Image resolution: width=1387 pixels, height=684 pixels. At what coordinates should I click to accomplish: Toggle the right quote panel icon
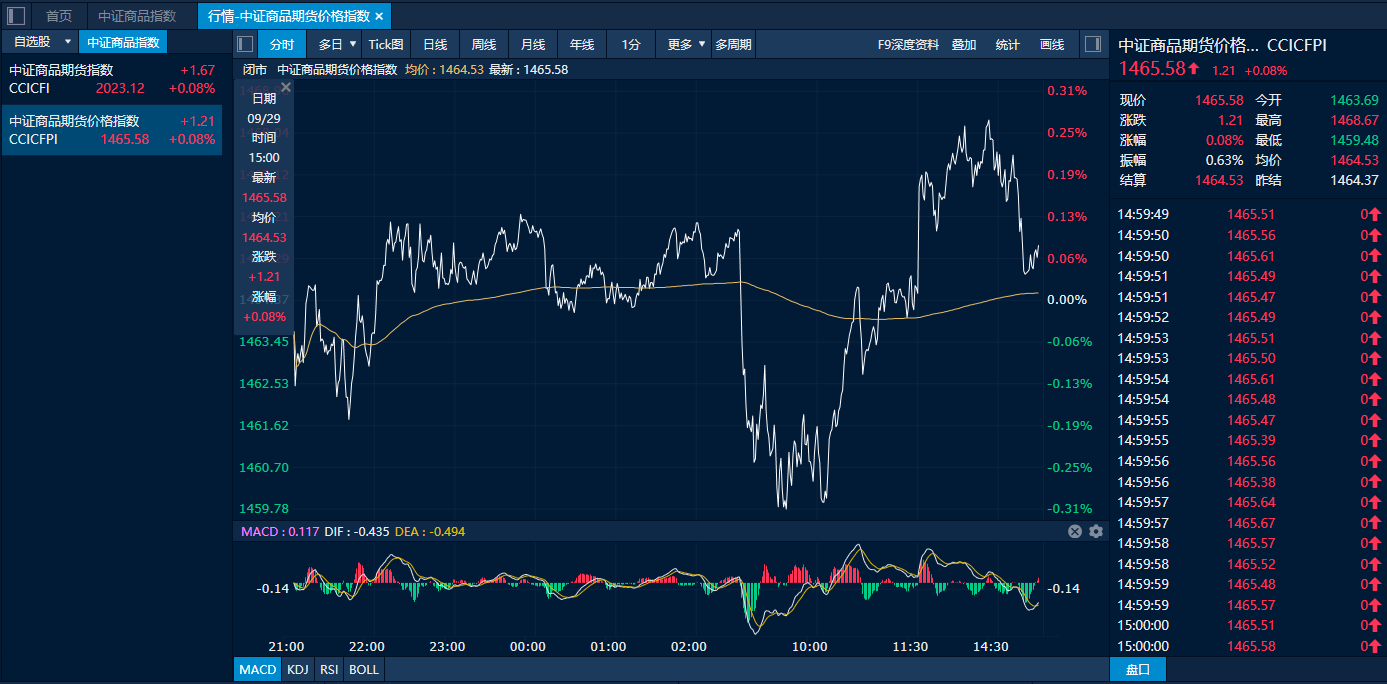coord(1093,44)
